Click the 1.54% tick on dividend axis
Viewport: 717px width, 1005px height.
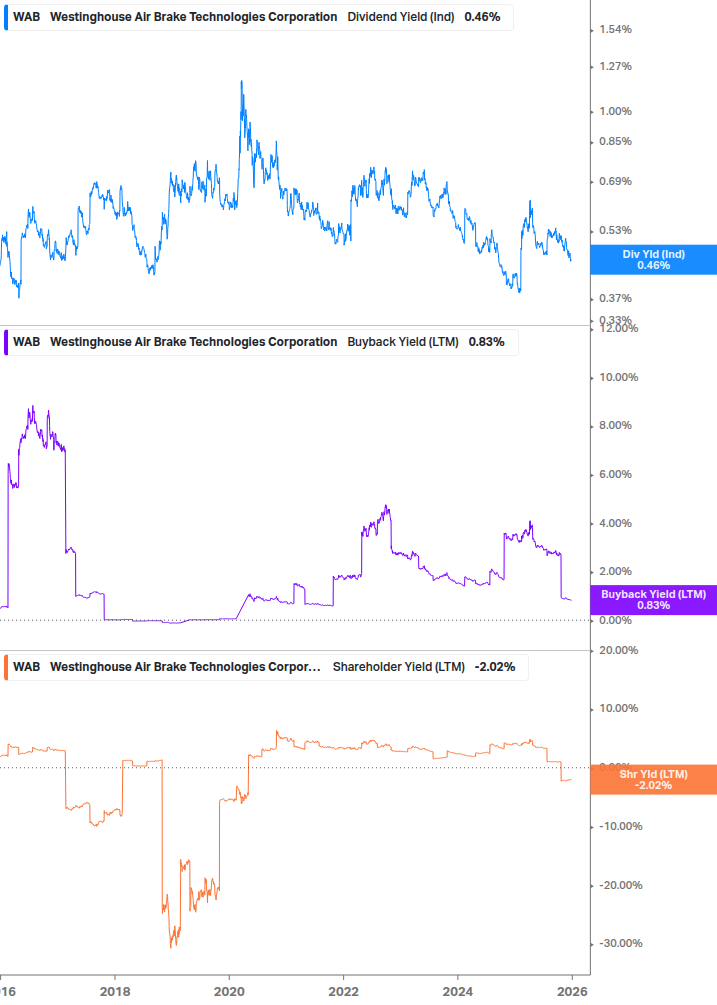click(615, 29)
